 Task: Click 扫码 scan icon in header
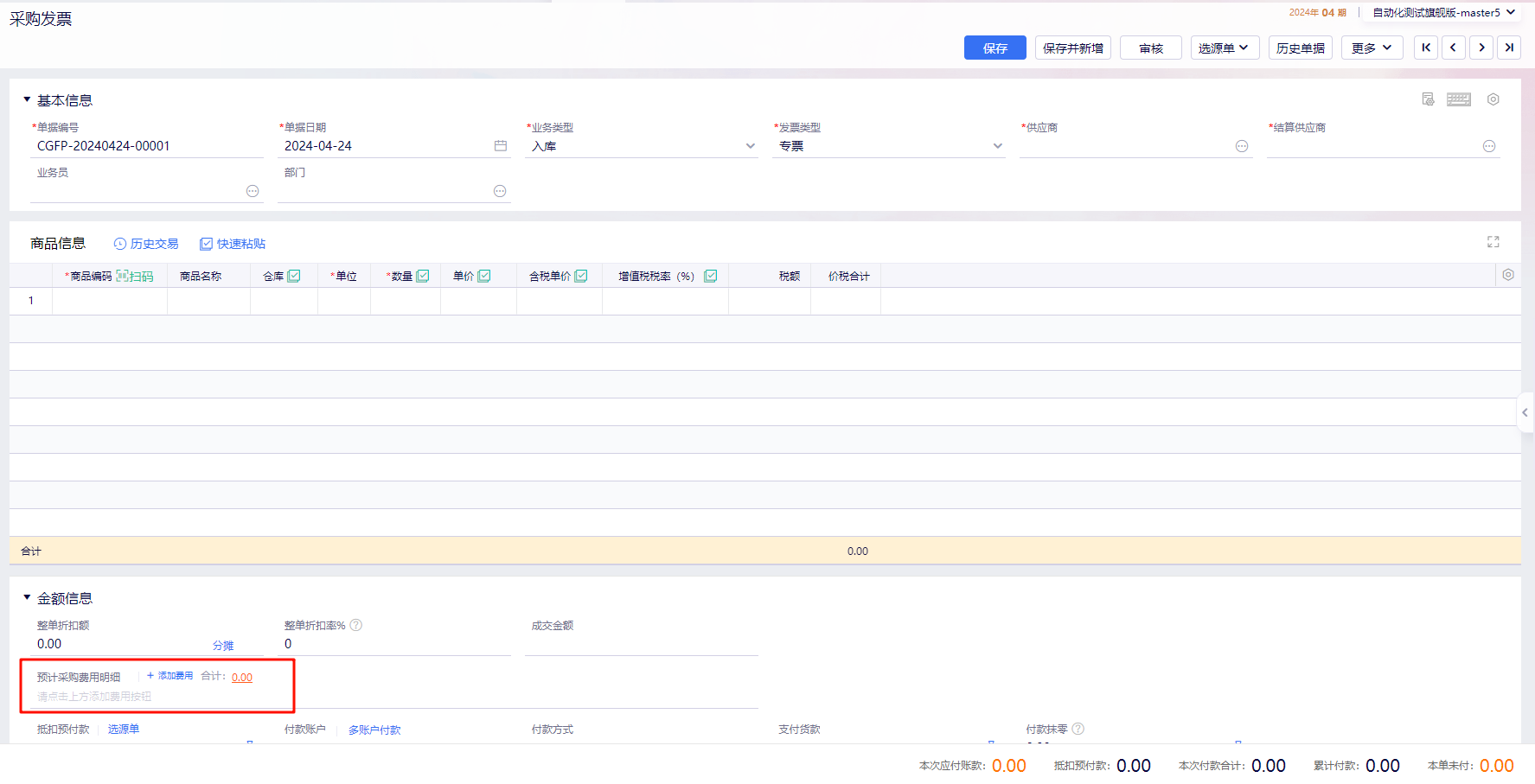pos(135,276)
